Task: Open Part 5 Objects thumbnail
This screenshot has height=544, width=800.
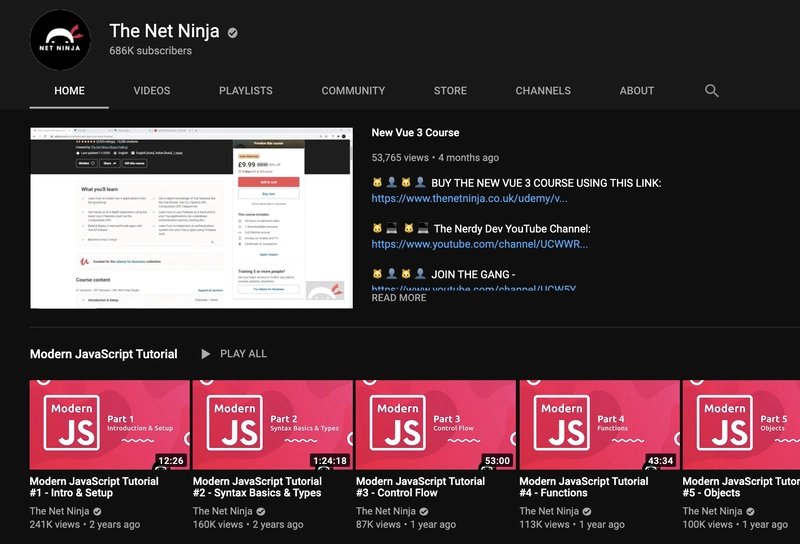Action: [x=741, y=425]
